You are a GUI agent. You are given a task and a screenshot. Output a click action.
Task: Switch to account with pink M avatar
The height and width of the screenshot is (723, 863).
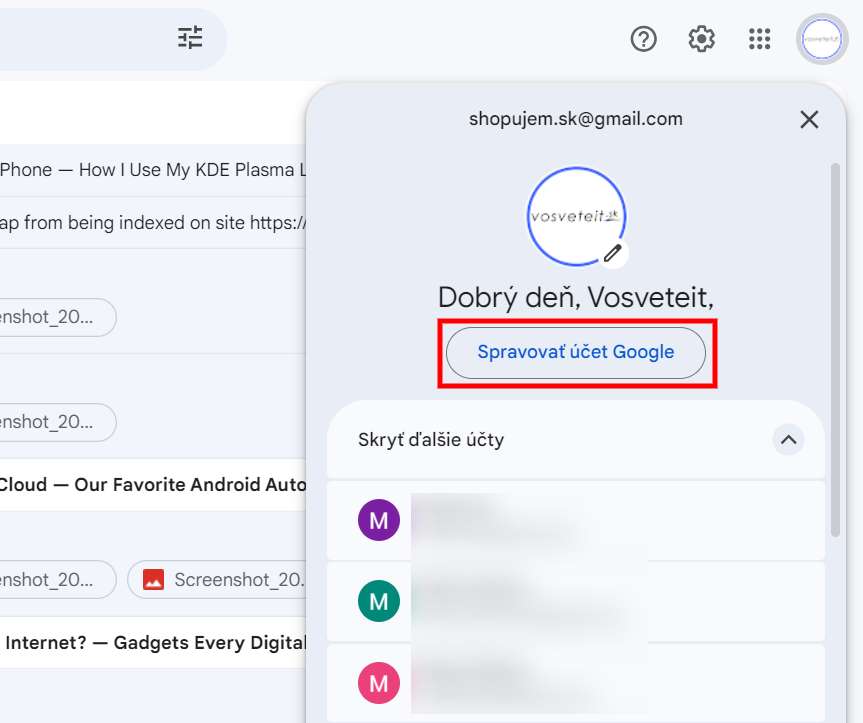(576, 683)
